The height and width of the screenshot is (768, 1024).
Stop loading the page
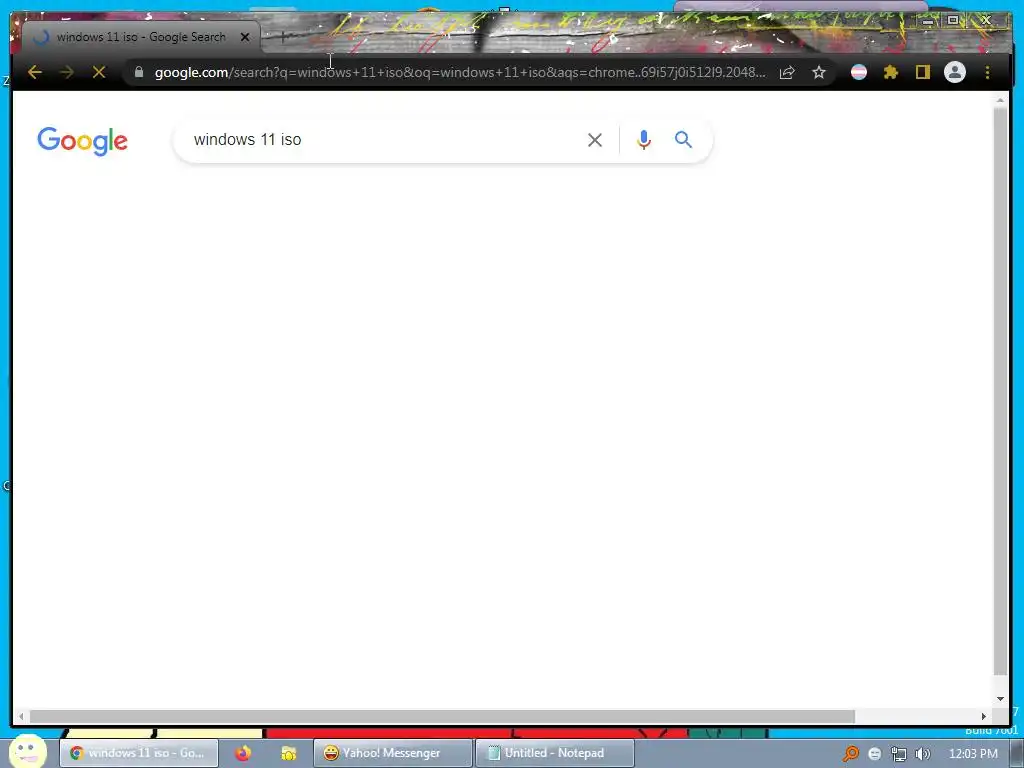(x=99, y=72)
